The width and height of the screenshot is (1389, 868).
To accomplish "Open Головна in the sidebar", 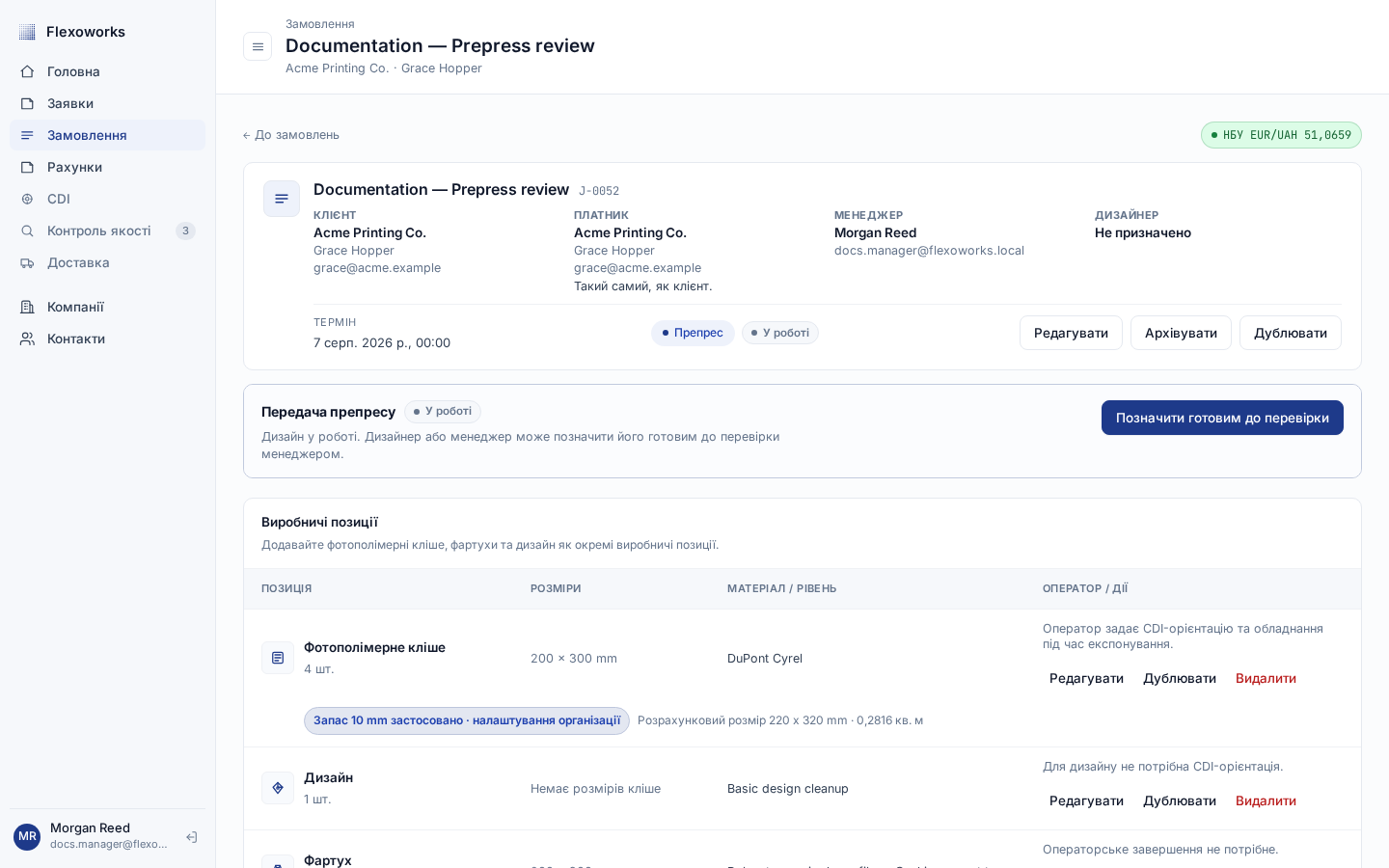I will click(107, 71).
